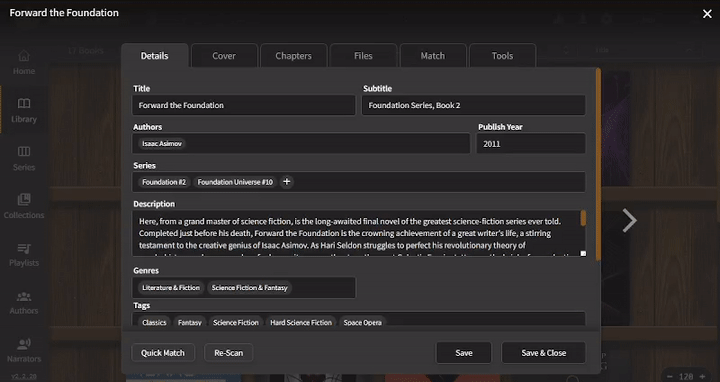Add a series with the plus icon
The width and height of the screenshot is (720, 382).
pyautogui.click(x=287, y=182)
